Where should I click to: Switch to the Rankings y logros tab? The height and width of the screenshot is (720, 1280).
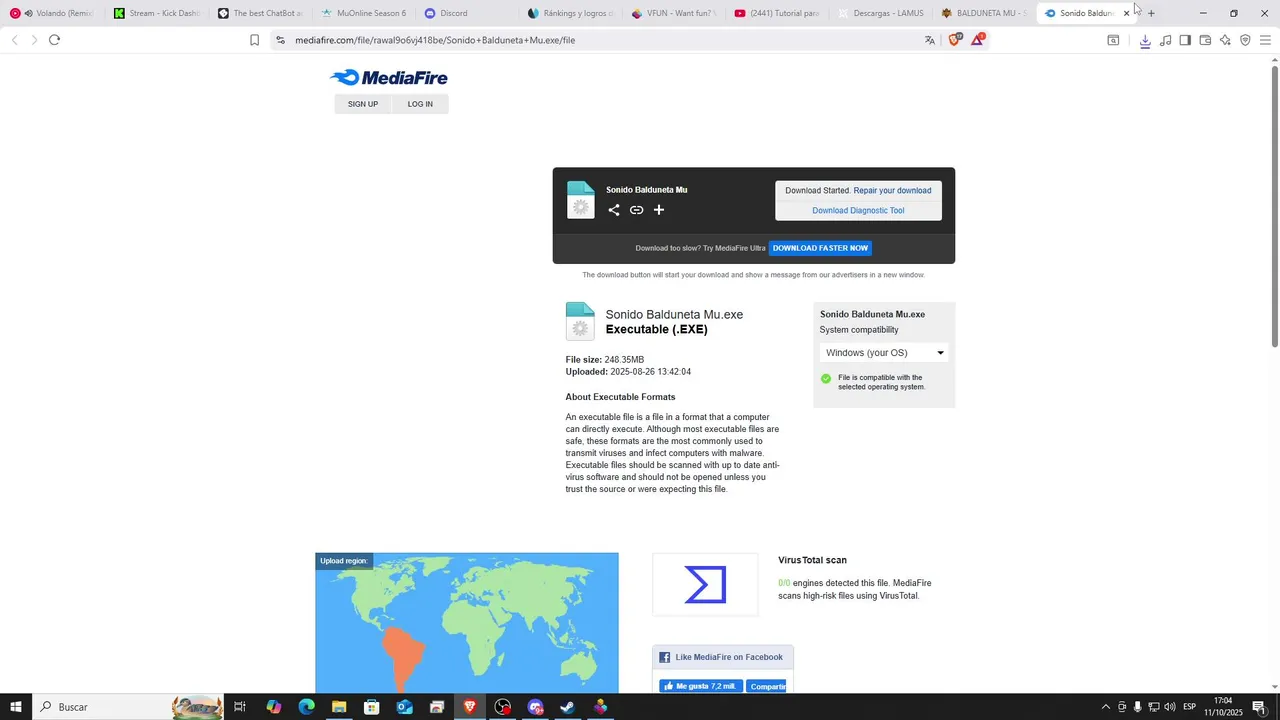pyautogui.click(x=571, y=13)
